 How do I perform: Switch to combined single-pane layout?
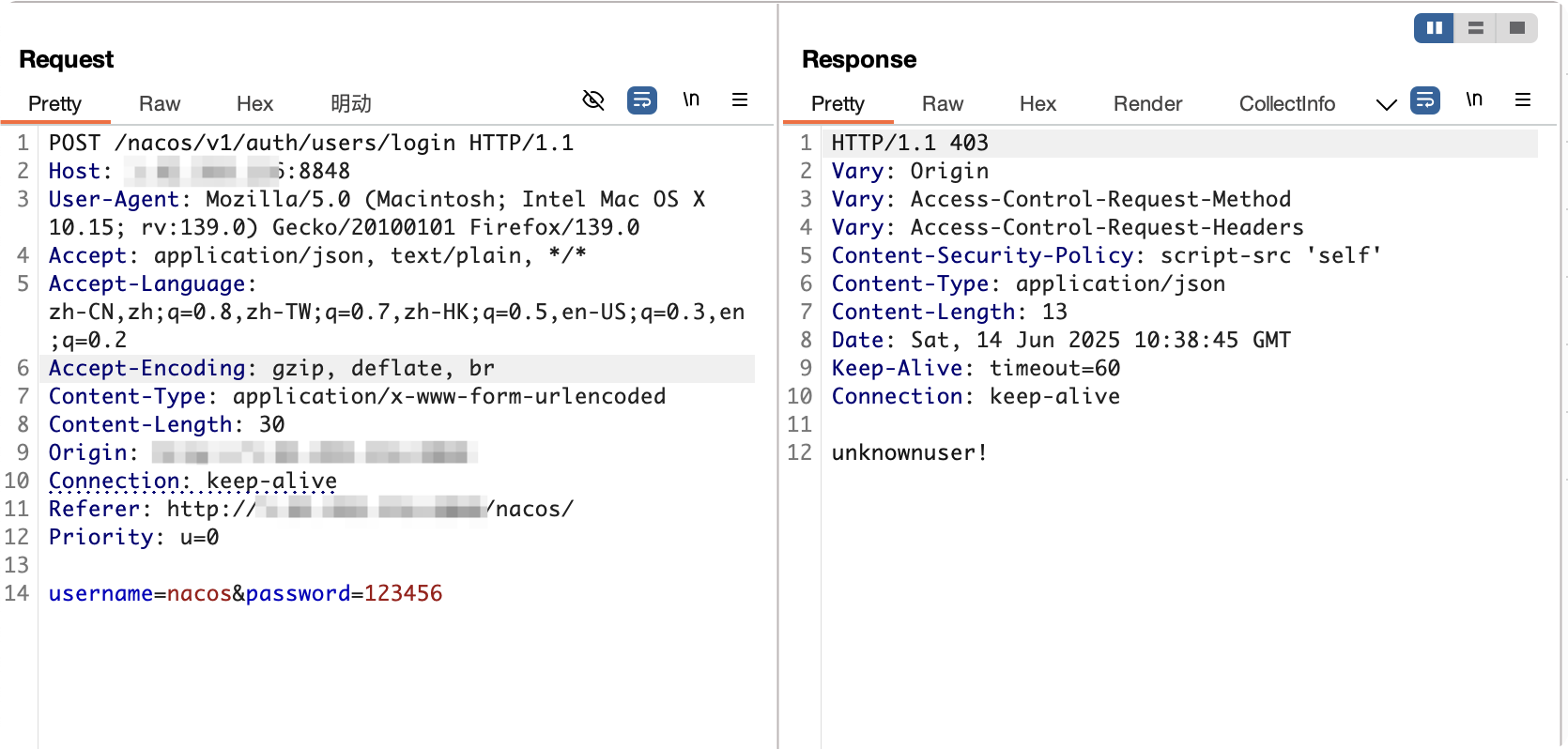click(x=1517, y=28)
